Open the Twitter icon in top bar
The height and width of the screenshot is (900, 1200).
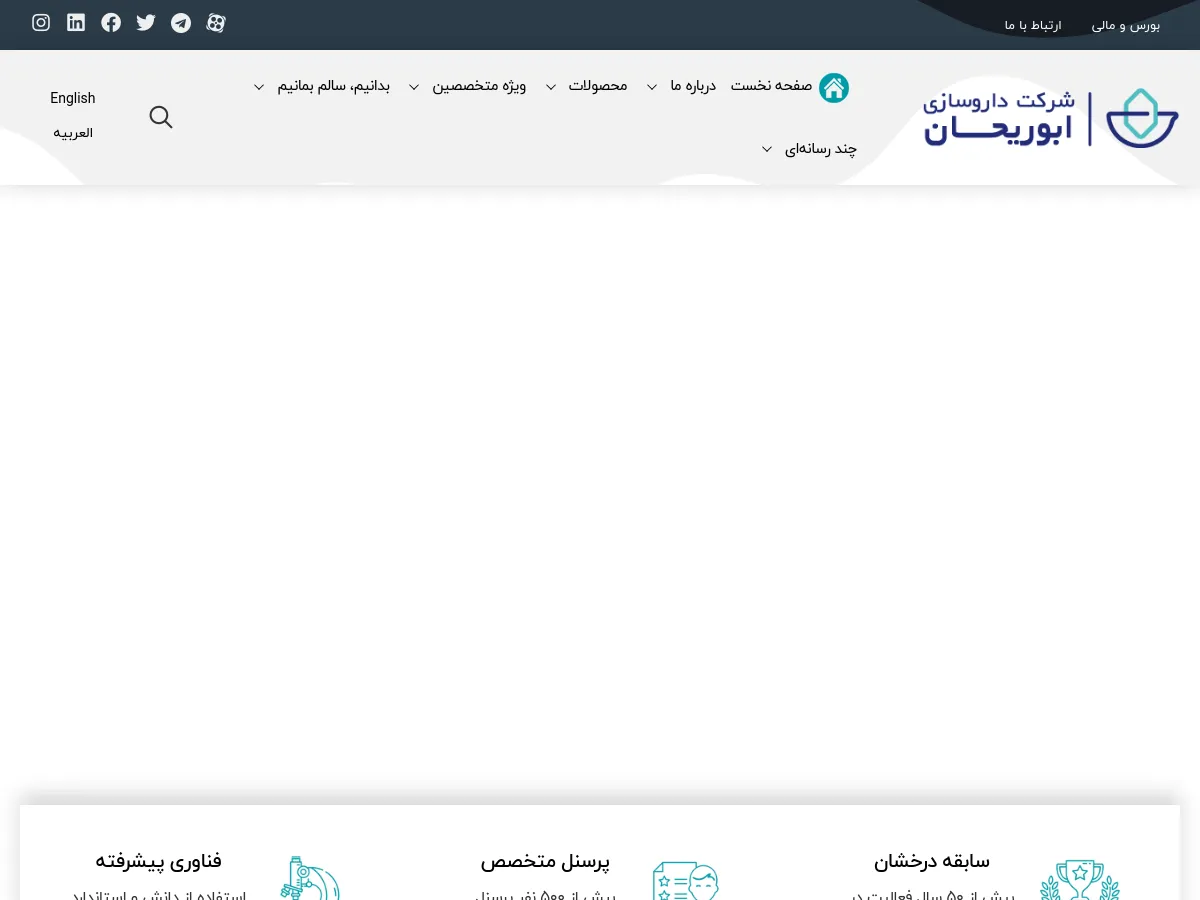(x=146, y=22)
